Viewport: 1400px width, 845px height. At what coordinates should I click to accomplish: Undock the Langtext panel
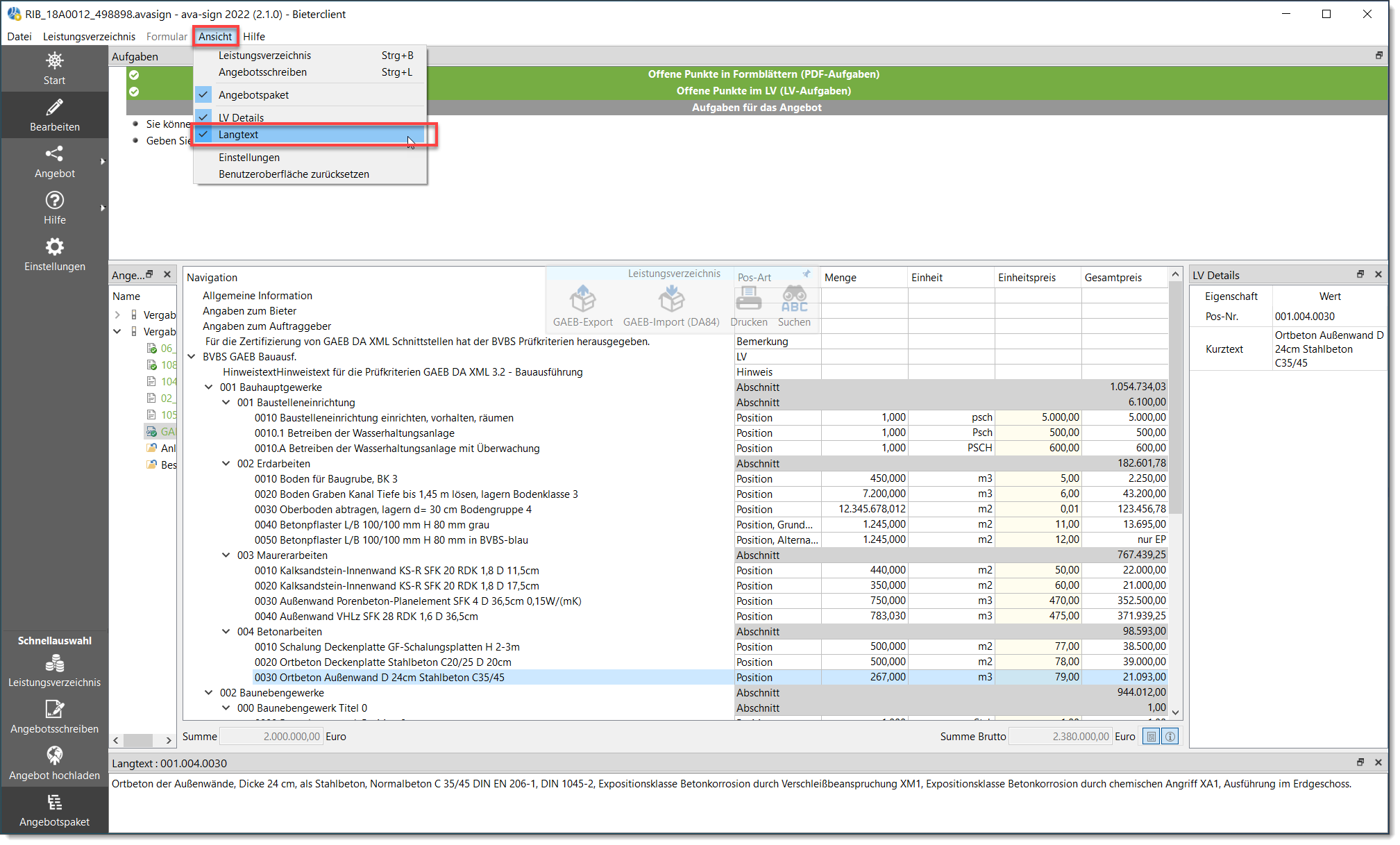click(1360, 762)
